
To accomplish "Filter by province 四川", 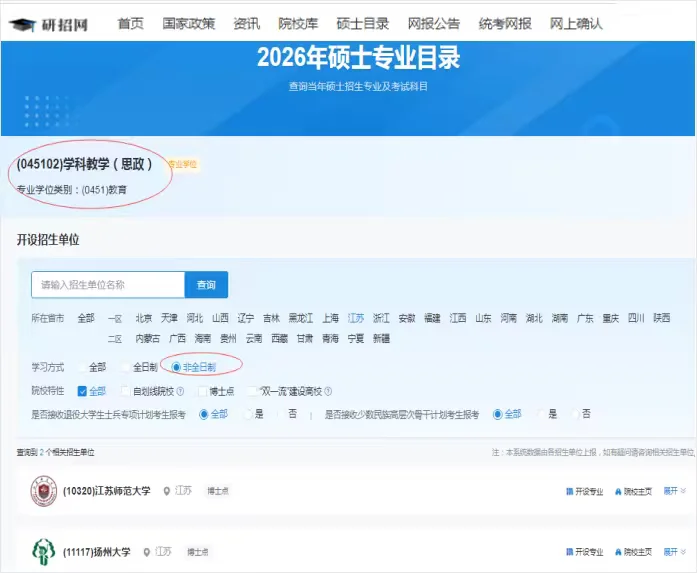I will click(x=636, y=318).
